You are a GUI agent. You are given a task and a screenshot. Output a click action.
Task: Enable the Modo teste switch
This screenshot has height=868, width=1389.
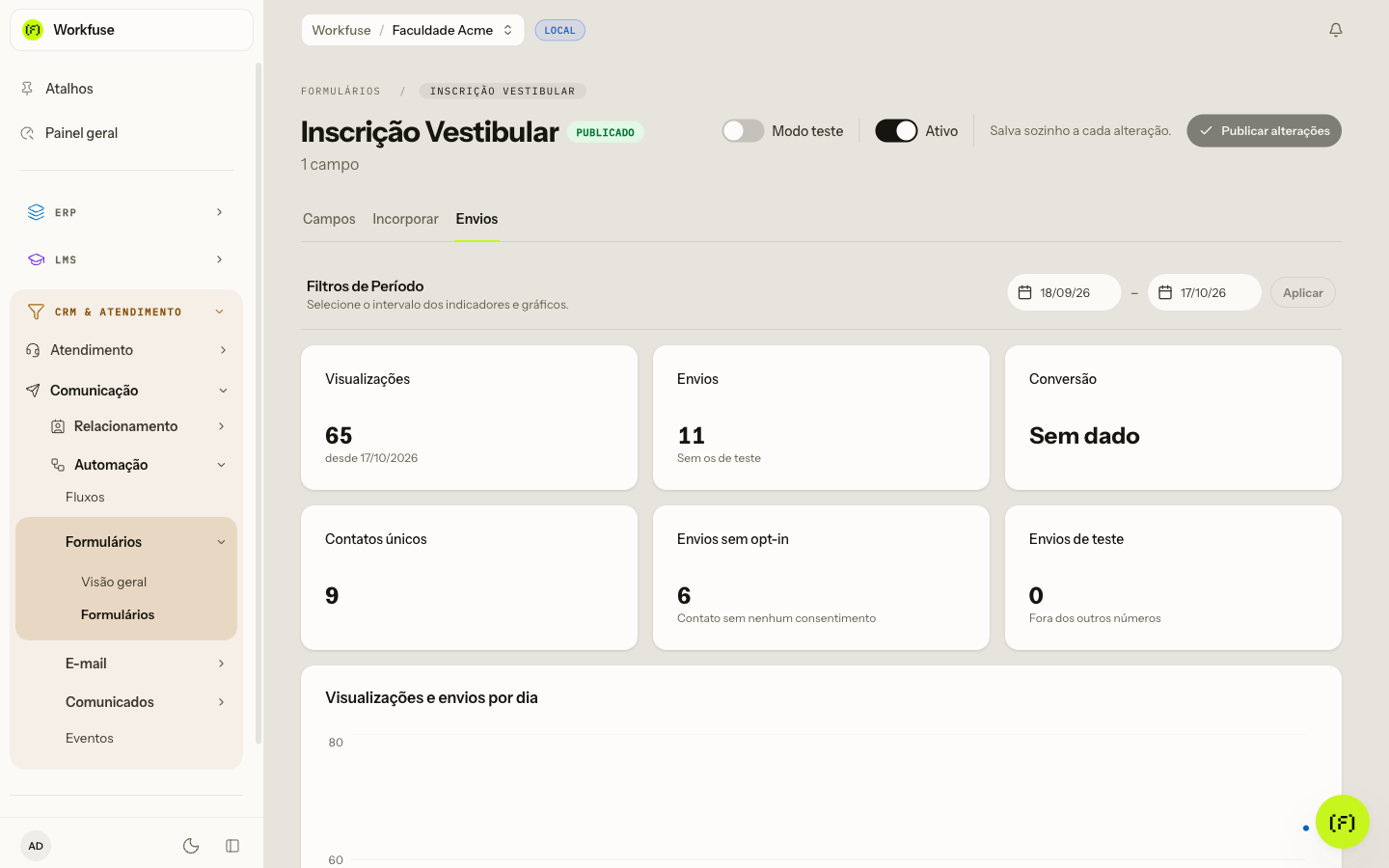743,130
